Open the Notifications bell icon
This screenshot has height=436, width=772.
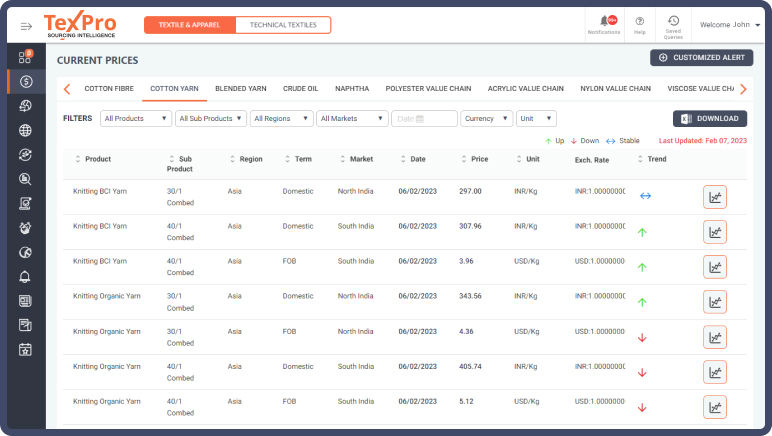coord(604,22)
